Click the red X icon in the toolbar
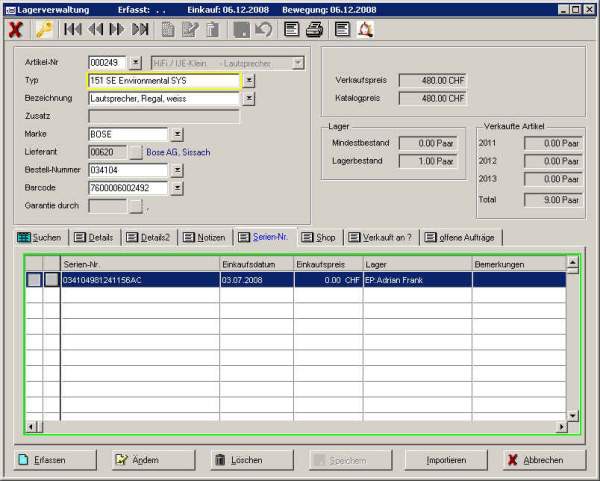The height and width of the screenshot is (481, 600). click(15, 29)
